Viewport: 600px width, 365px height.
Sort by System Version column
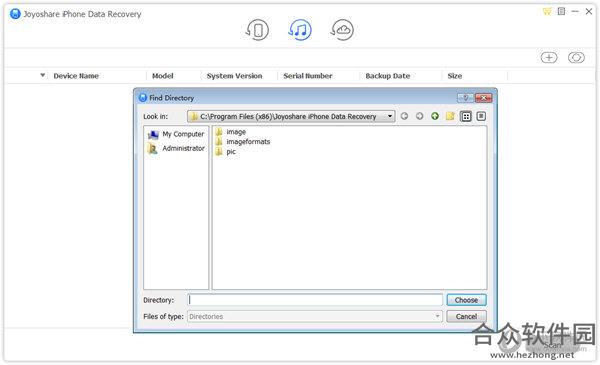[x=235, y=76]
